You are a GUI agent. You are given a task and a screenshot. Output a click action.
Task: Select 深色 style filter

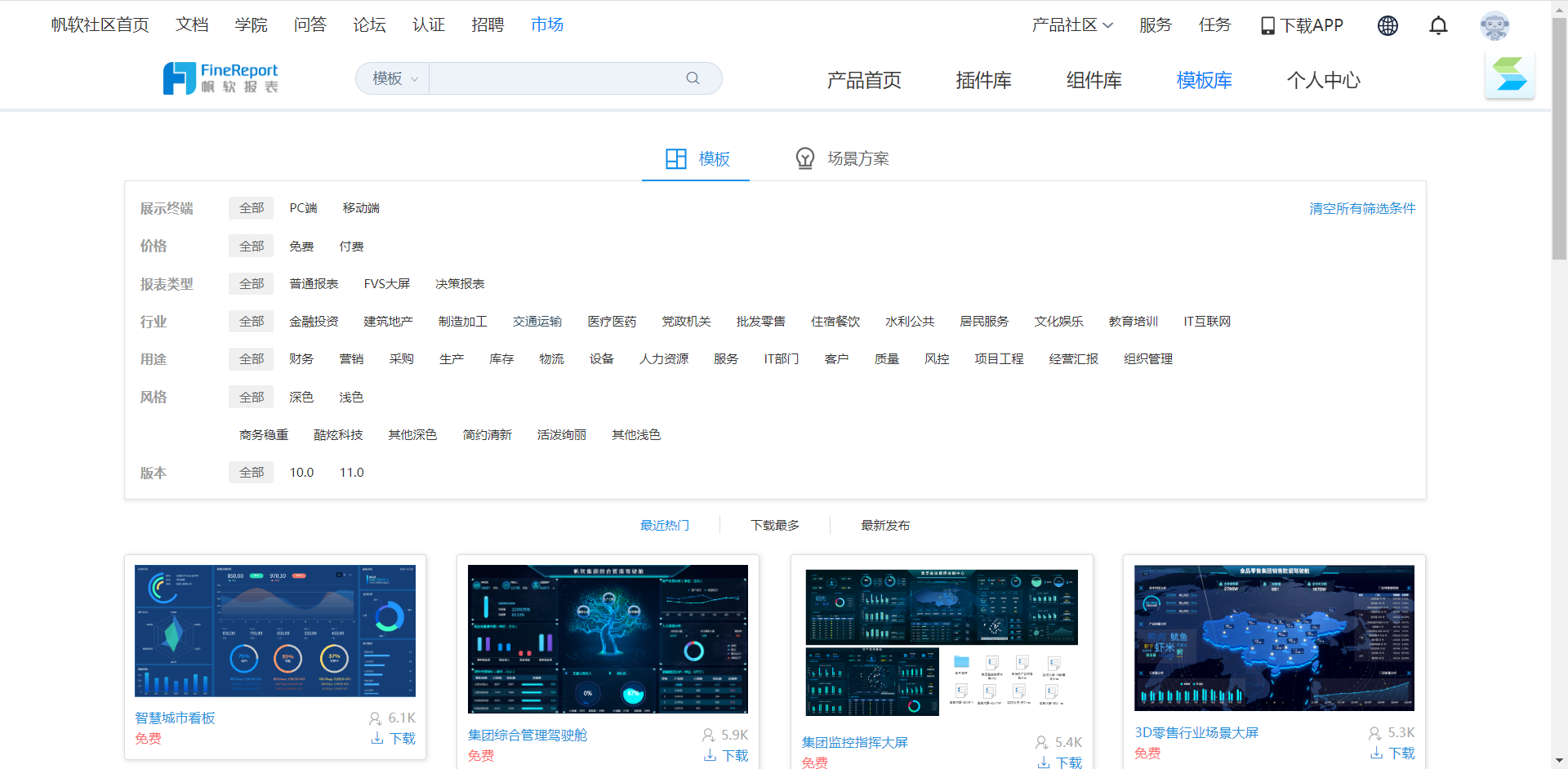pos(301,397)
